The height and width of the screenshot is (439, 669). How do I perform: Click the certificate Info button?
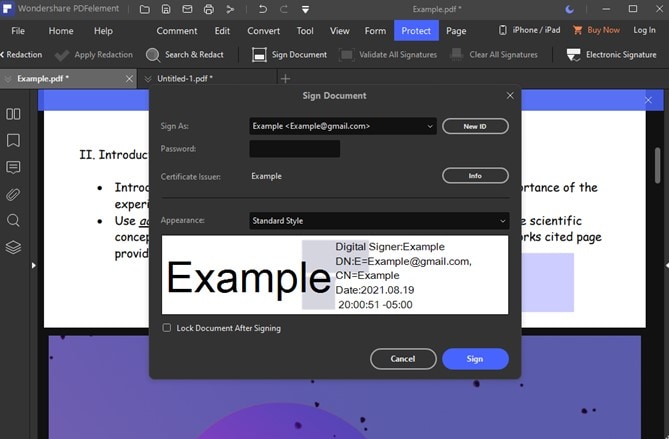475,176
